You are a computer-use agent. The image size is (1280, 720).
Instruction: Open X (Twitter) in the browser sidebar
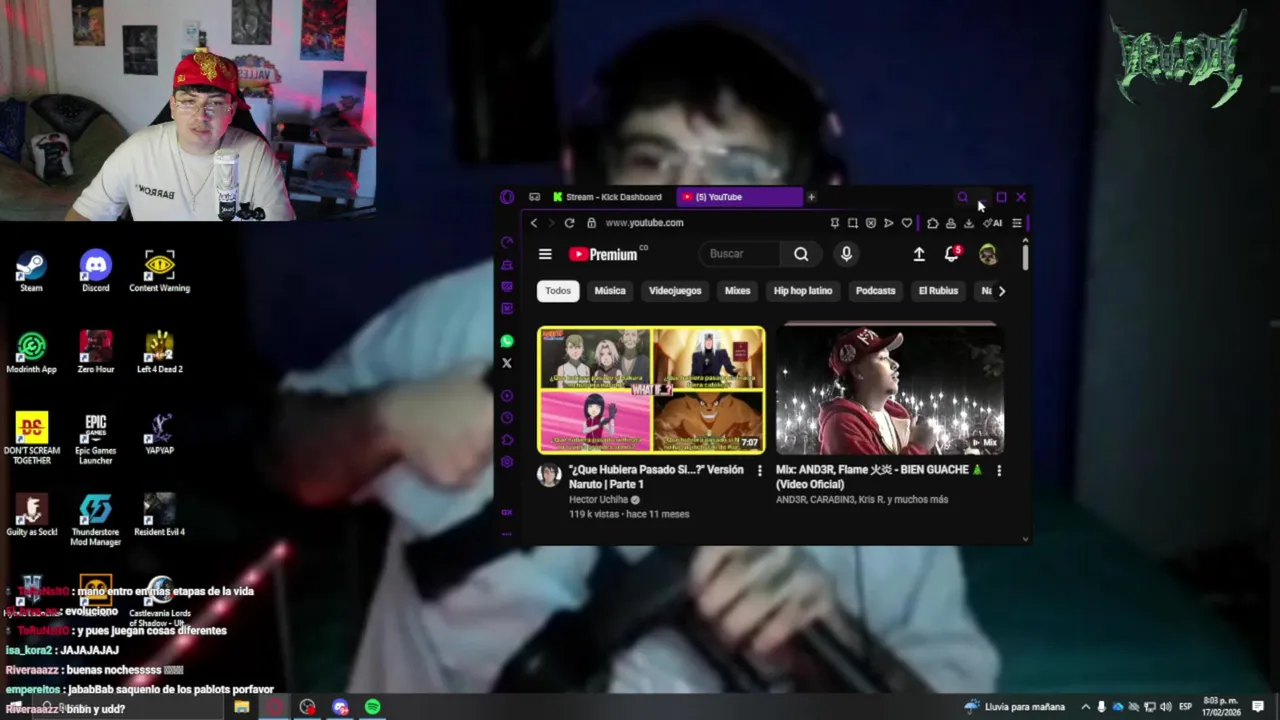507,363
